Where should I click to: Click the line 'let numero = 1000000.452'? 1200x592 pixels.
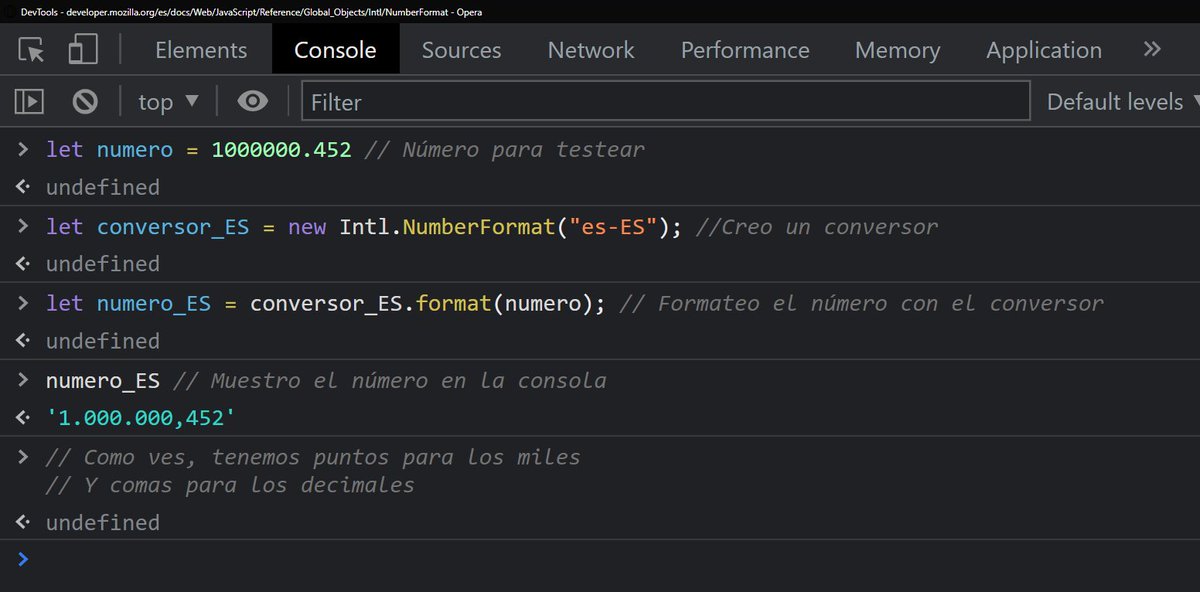click(199, 150)
